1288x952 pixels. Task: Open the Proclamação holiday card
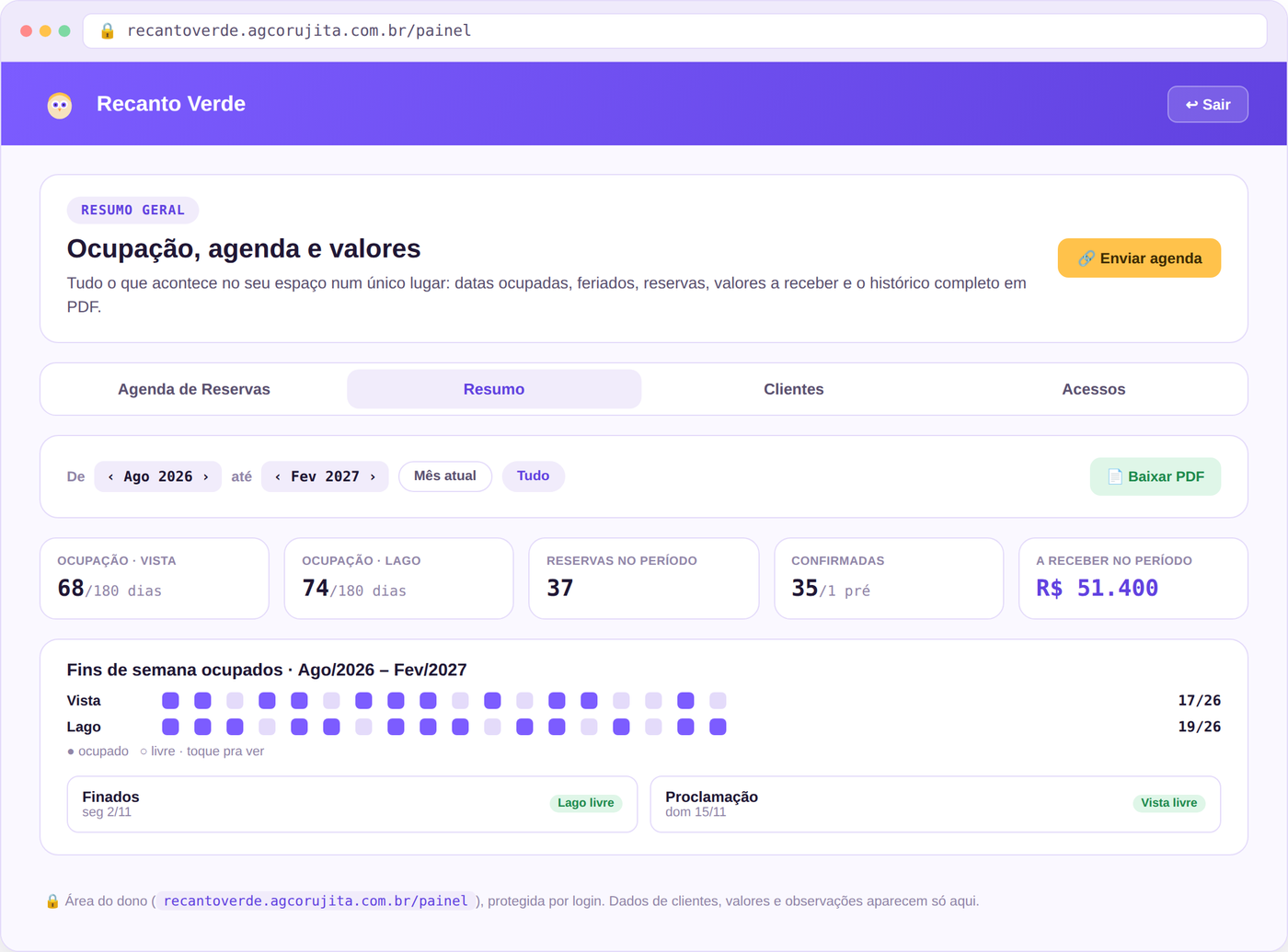point(936,804)
